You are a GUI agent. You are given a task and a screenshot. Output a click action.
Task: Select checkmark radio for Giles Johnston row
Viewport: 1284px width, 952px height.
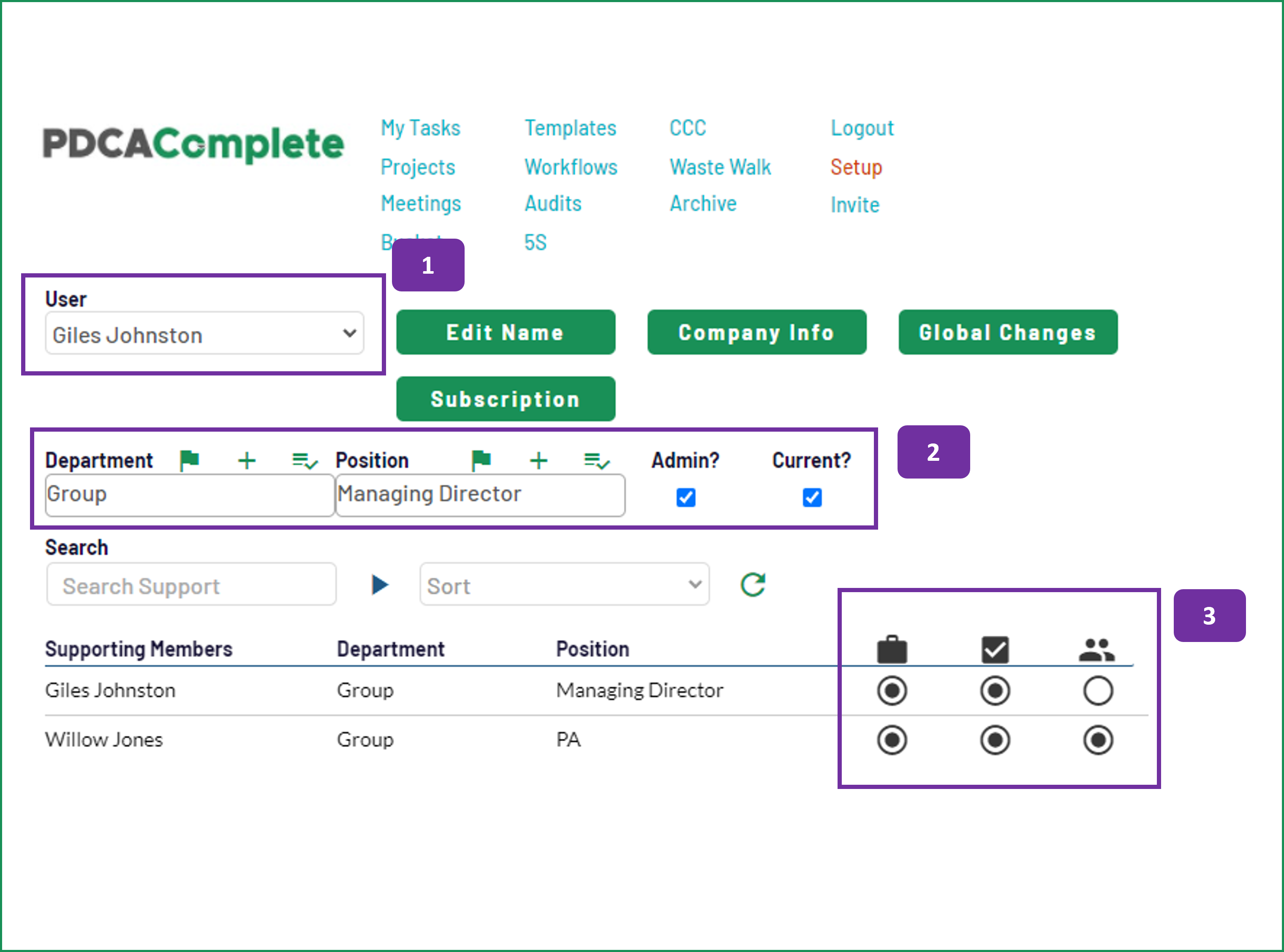click(995, 691)
